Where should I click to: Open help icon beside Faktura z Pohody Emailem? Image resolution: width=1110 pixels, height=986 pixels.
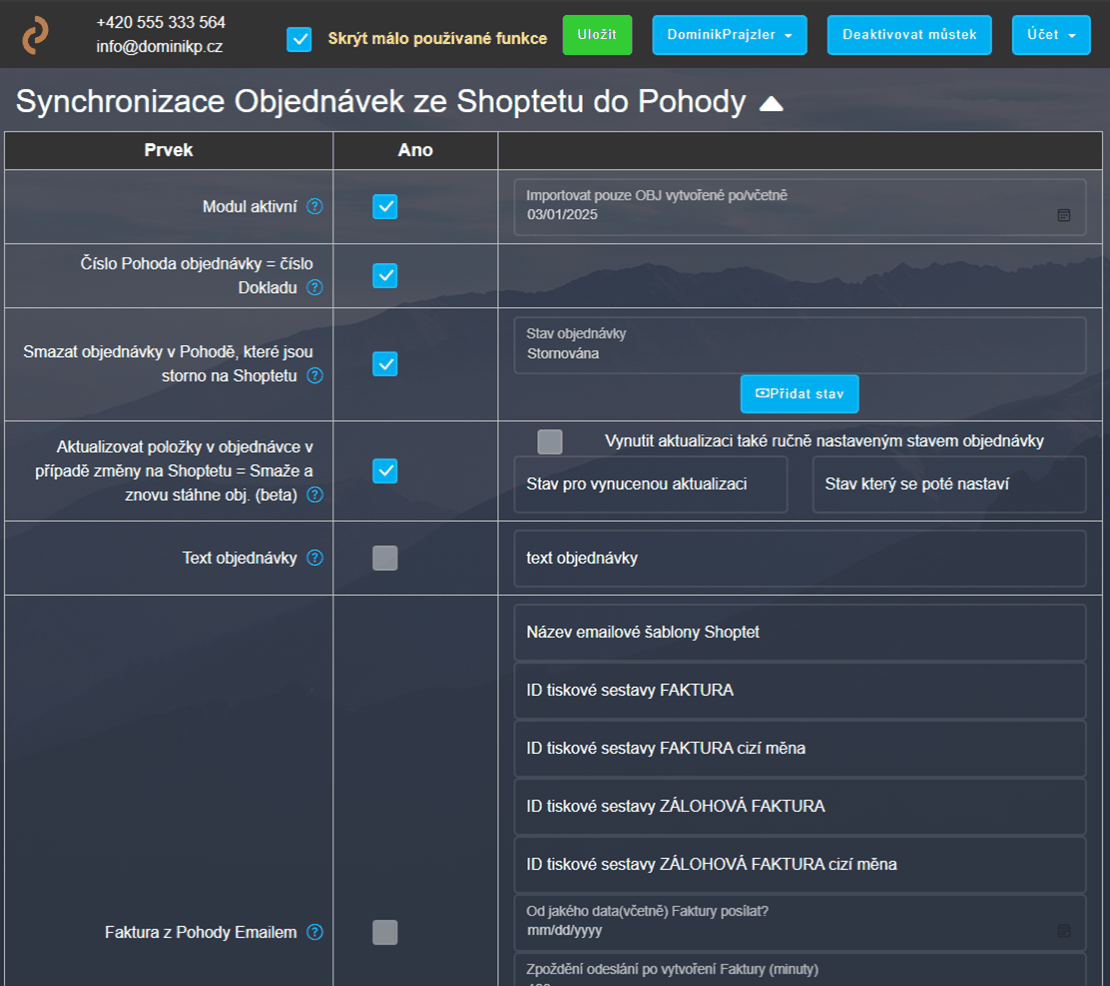(314, 932)
